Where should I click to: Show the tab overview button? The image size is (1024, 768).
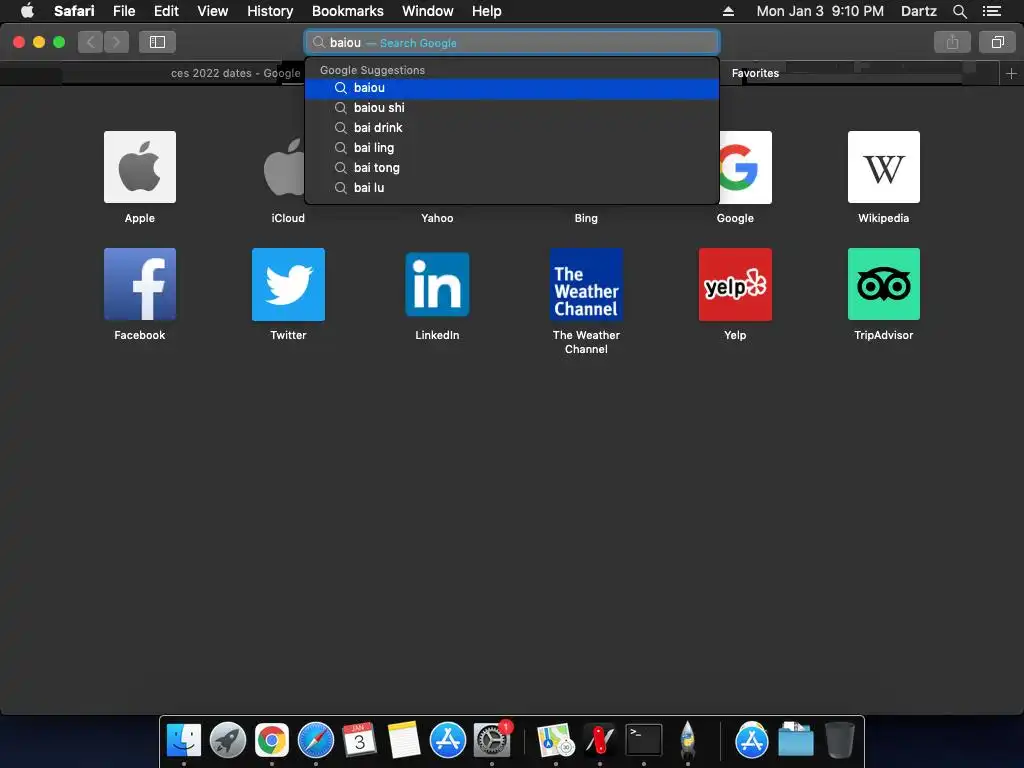click(x=997, y=42)
